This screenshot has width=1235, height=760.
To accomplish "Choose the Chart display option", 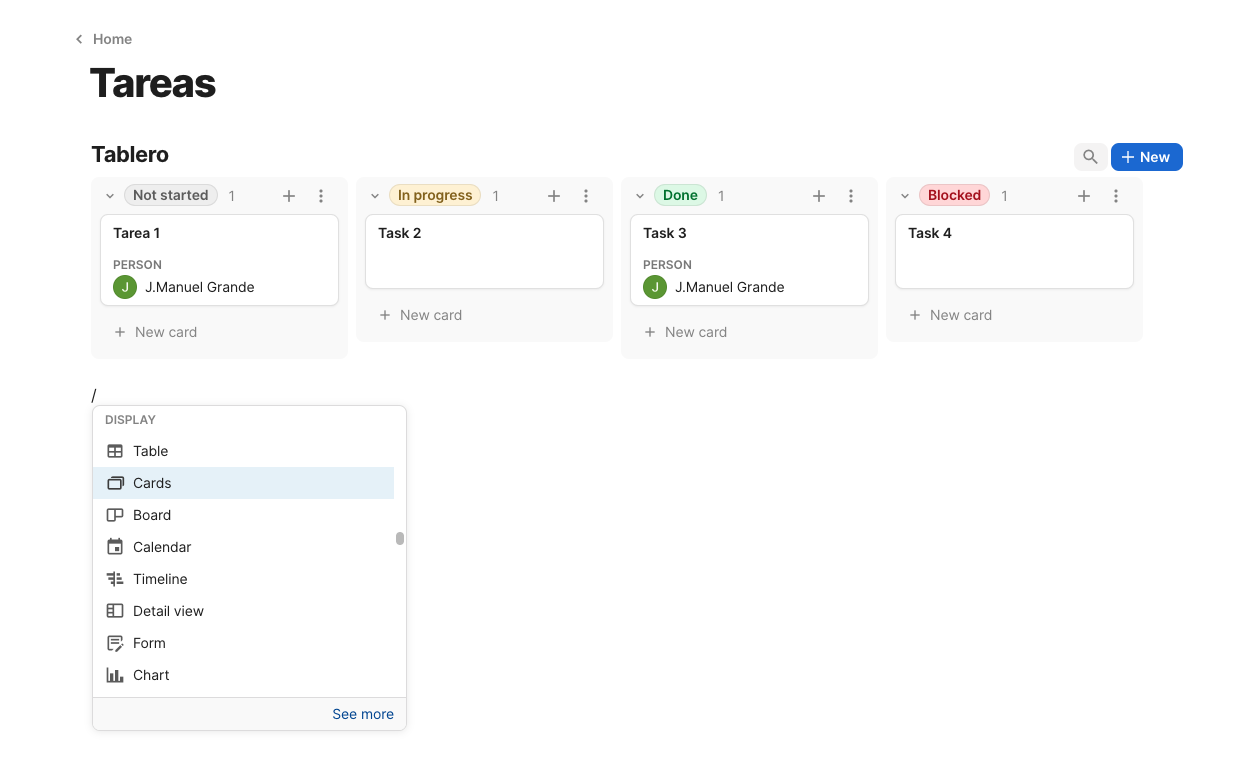I will (x=151, y=675).
